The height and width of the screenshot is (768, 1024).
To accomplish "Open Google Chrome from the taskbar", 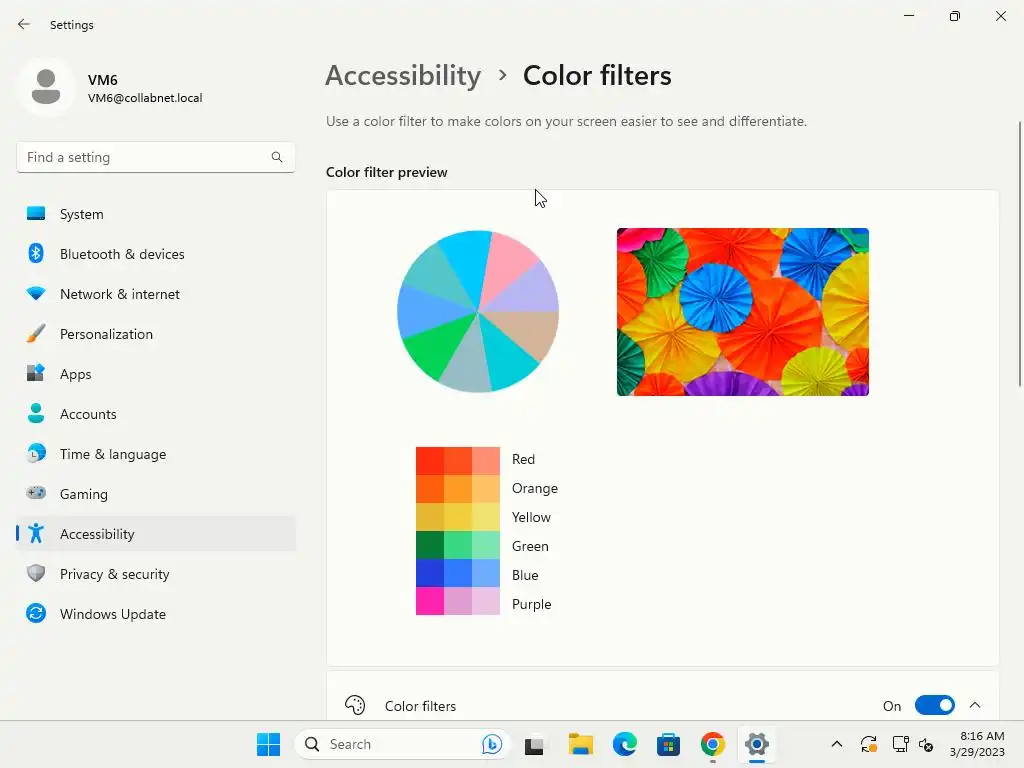I will tap(712, 744).
